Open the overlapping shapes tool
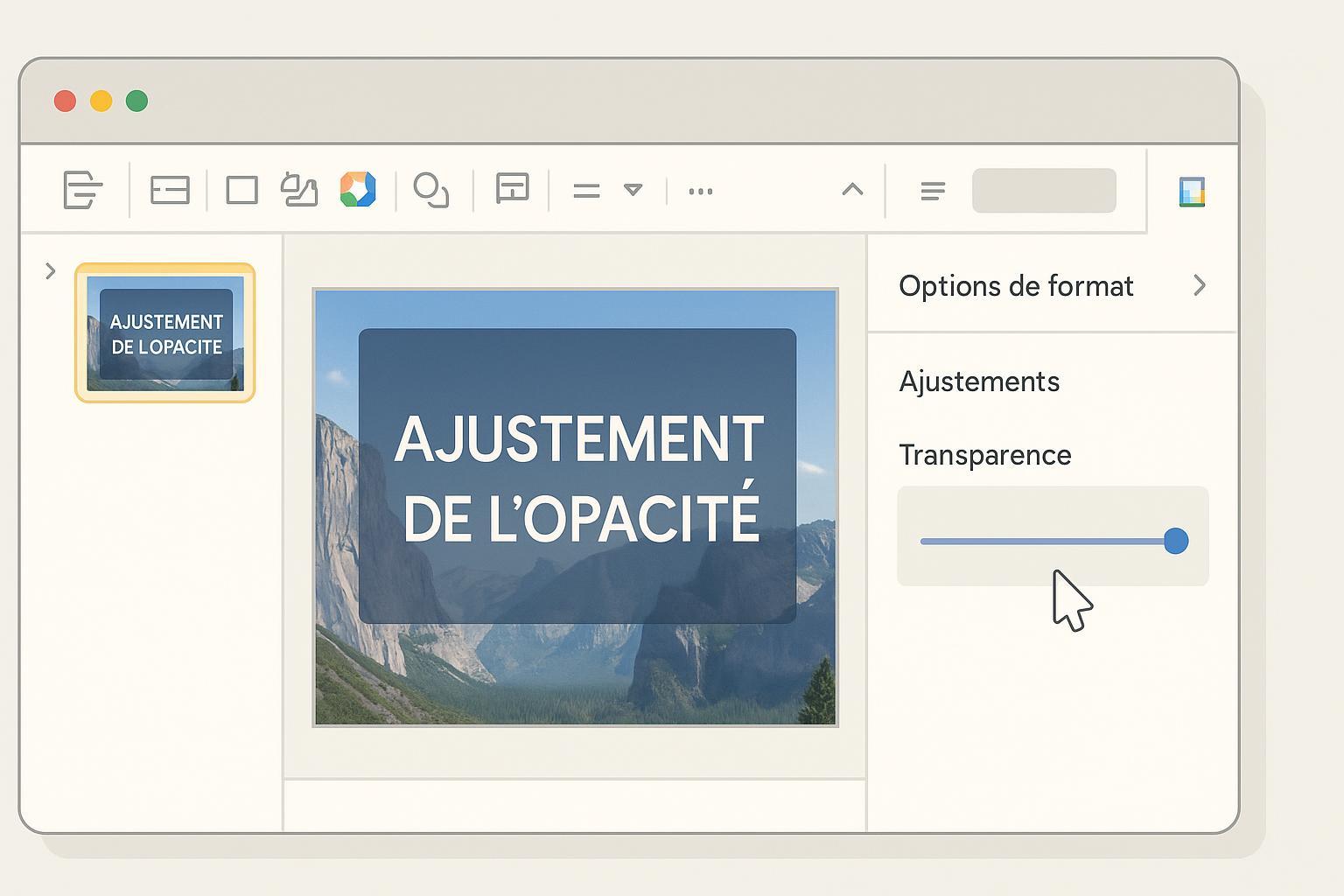This screenshot has height=896, width=1344. tap(430, 190)
